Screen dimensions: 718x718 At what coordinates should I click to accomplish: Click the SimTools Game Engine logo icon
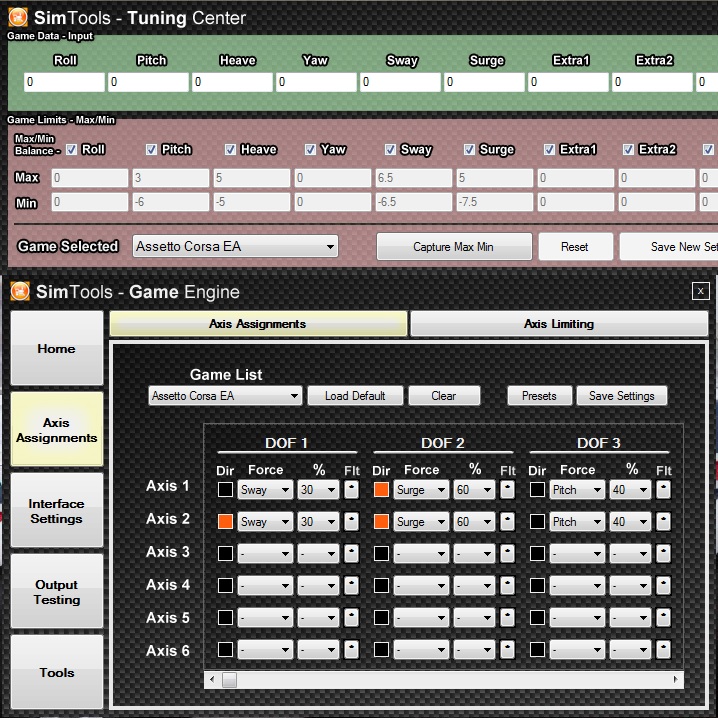[20, 291]
